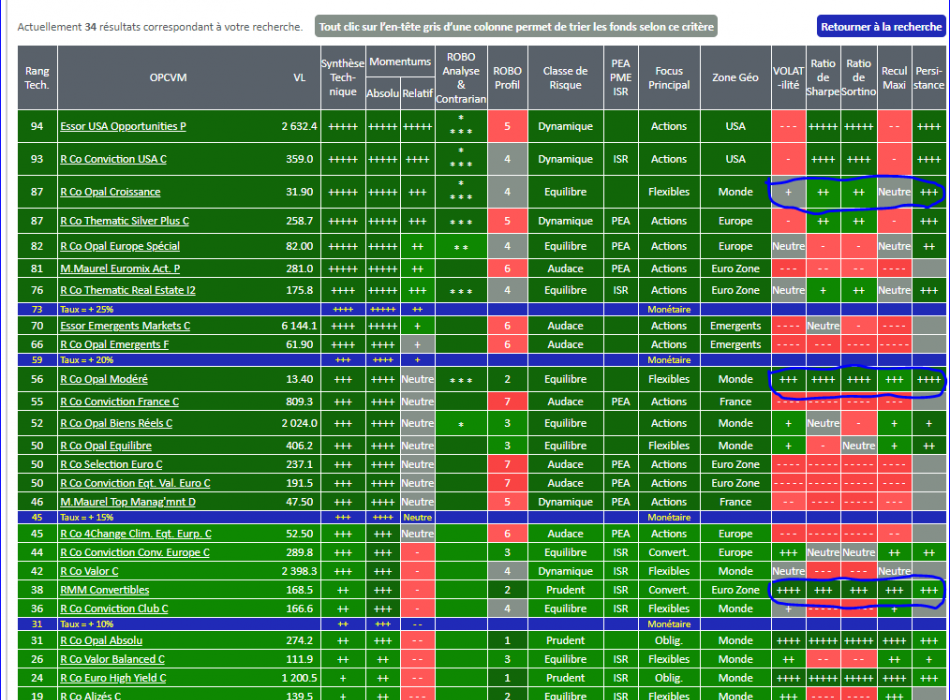Open R Co Euro High Yield C

(113, 678)
